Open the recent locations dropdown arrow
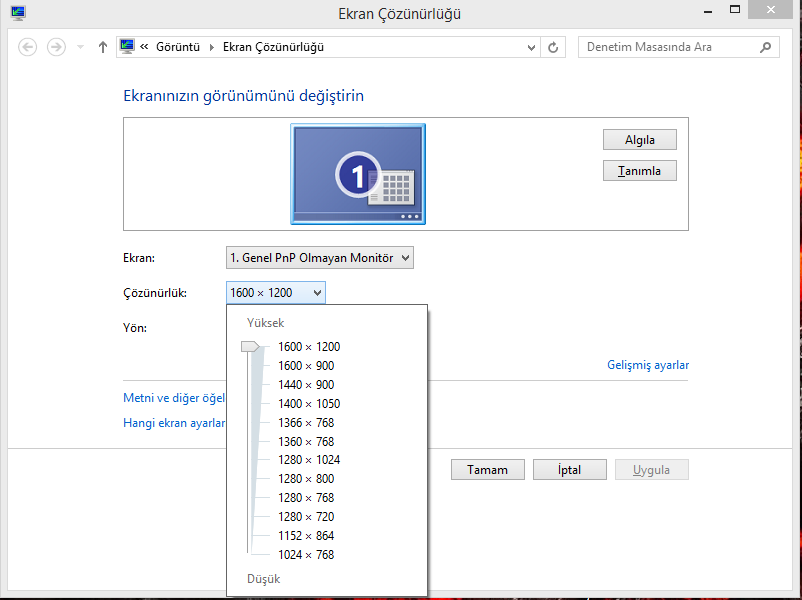Viewport: 802px width, 600px height. (x=80, y=47)
